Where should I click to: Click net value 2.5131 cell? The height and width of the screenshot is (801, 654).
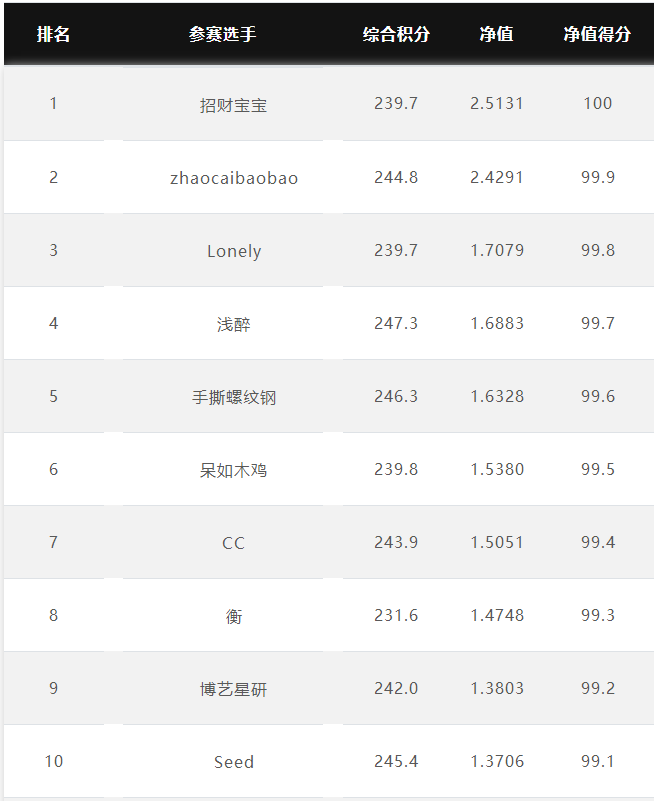point(497,103)
